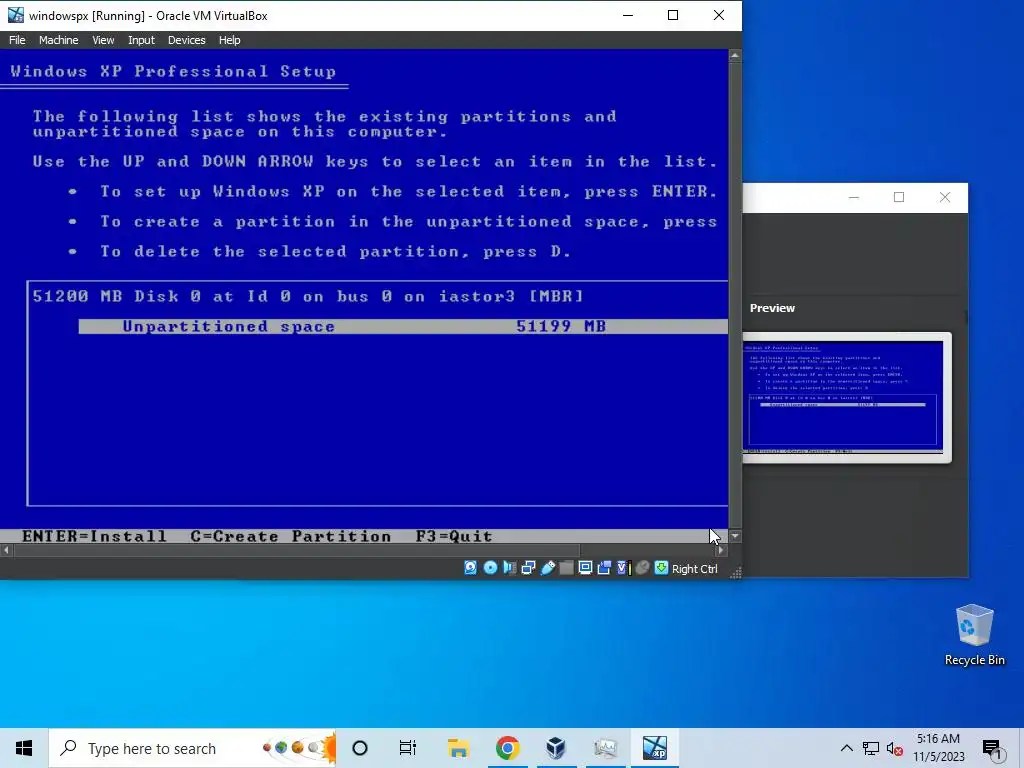Open the Devices menu
Image resolution: width=1024 pixels, height=768 pixels.
click(186, 40)
